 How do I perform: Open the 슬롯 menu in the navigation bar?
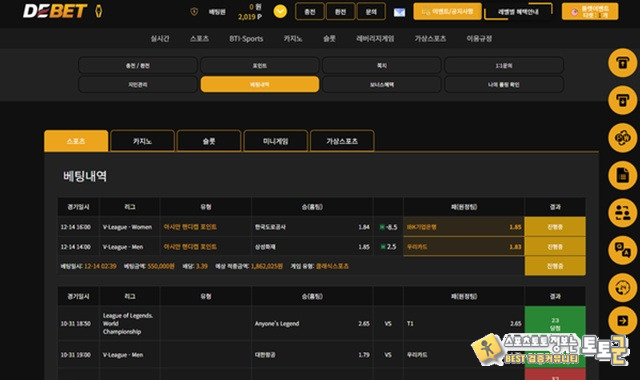329,38
